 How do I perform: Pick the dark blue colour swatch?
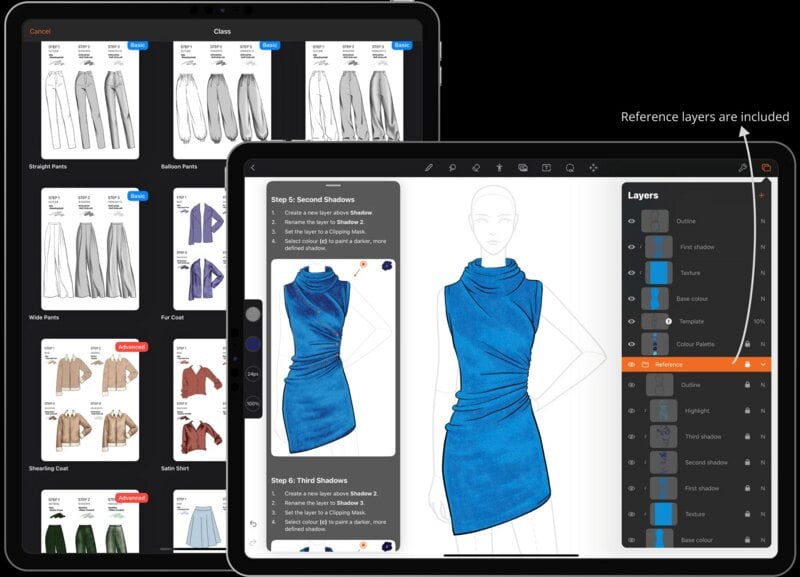(253, 343)
